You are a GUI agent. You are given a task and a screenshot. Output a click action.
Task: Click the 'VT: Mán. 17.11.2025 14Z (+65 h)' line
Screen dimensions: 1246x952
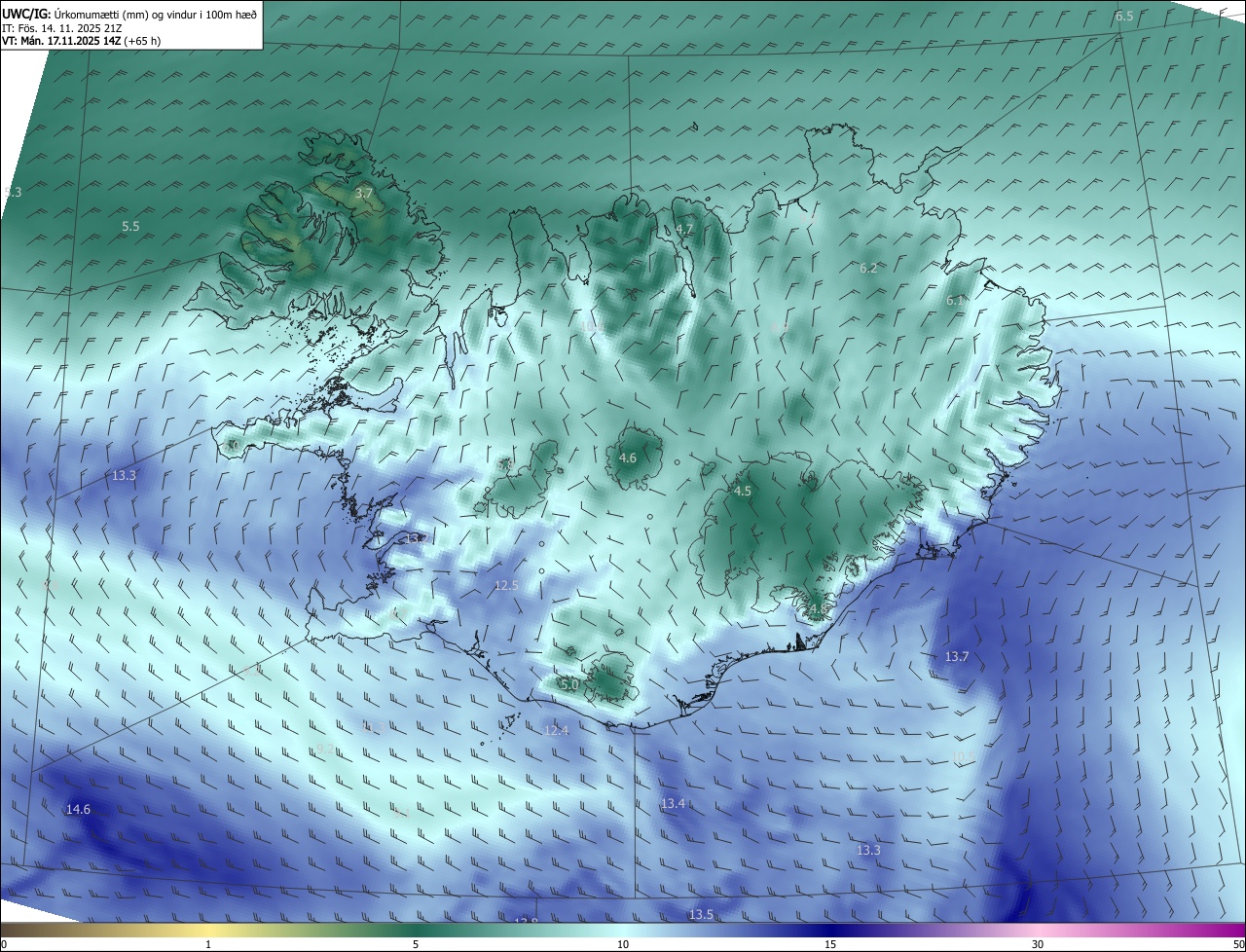pos(81,41)
